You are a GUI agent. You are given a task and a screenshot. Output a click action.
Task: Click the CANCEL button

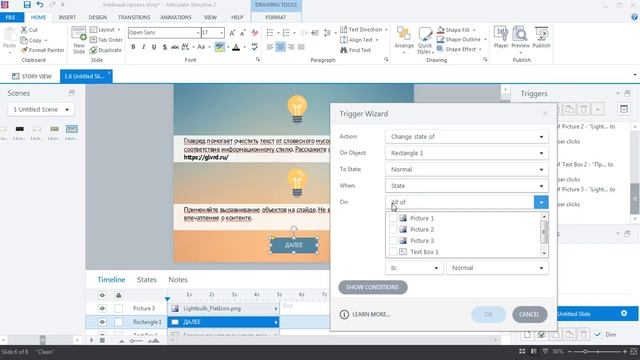point(529,314)
